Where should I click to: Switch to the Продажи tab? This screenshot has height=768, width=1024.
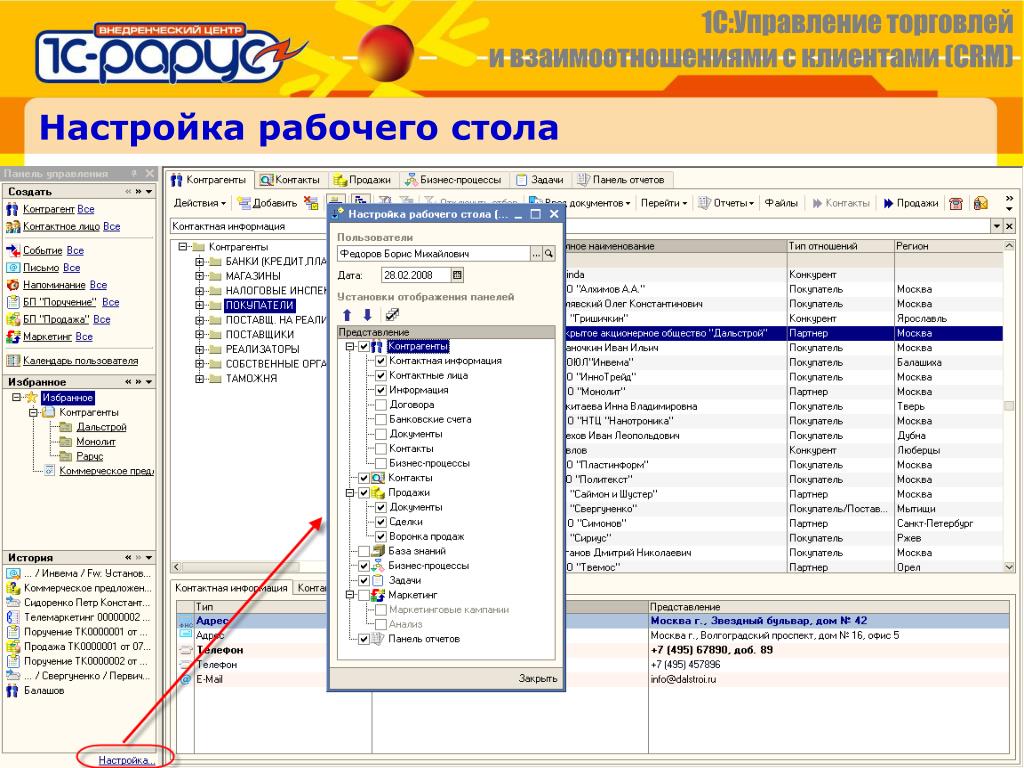click(x=362, y=180)
